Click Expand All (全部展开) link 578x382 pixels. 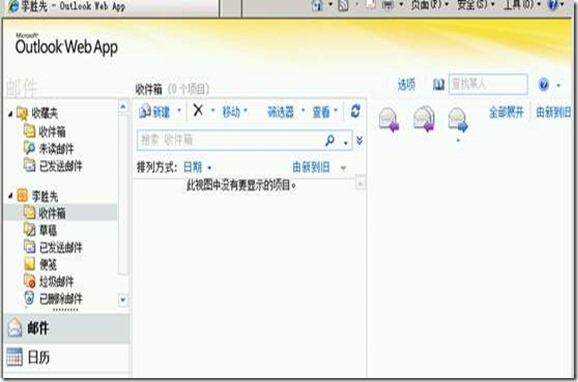pyautogui.click(x=506, y=112)
